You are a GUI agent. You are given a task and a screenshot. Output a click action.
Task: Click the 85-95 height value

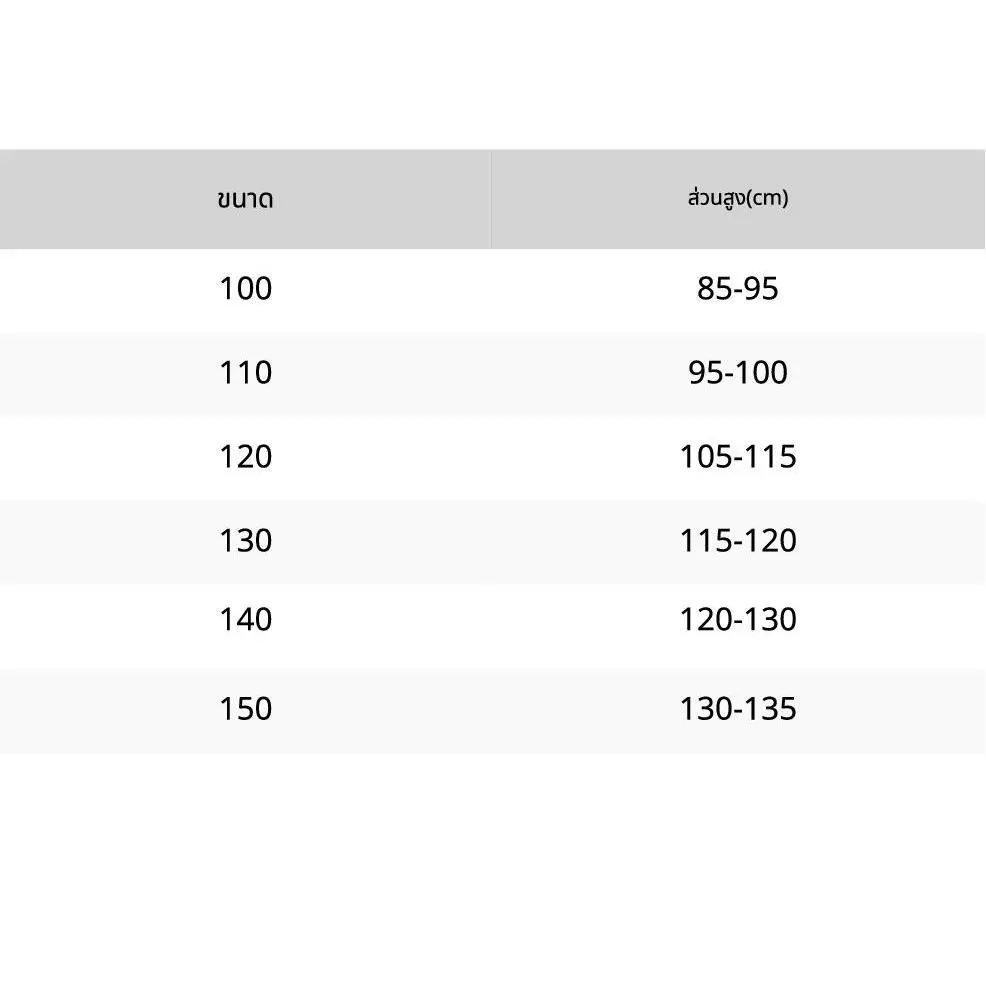tap(738, 289)
